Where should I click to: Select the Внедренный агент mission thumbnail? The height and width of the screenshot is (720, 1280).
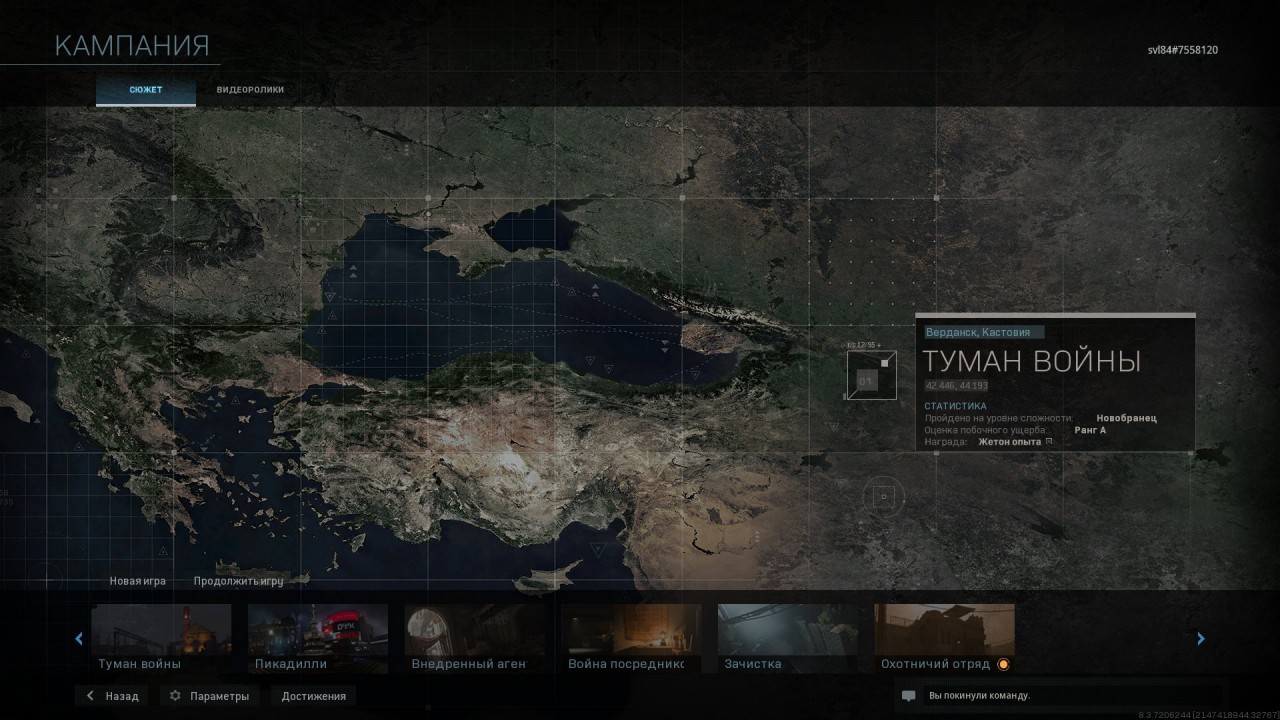(475, 638)
